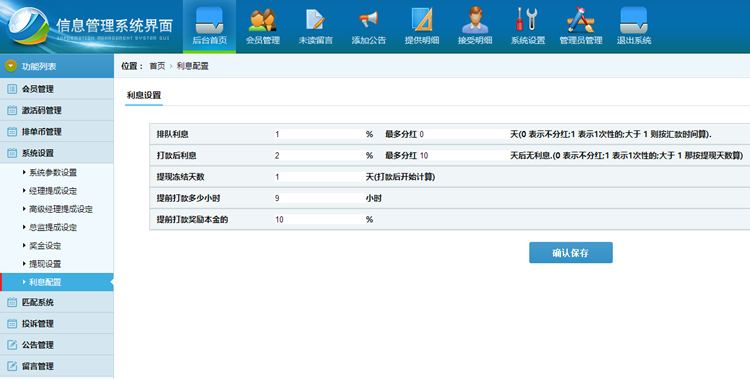Click the 提现冻结天数 row label
The width and height of the screenshot is (750, 379).
180,177
